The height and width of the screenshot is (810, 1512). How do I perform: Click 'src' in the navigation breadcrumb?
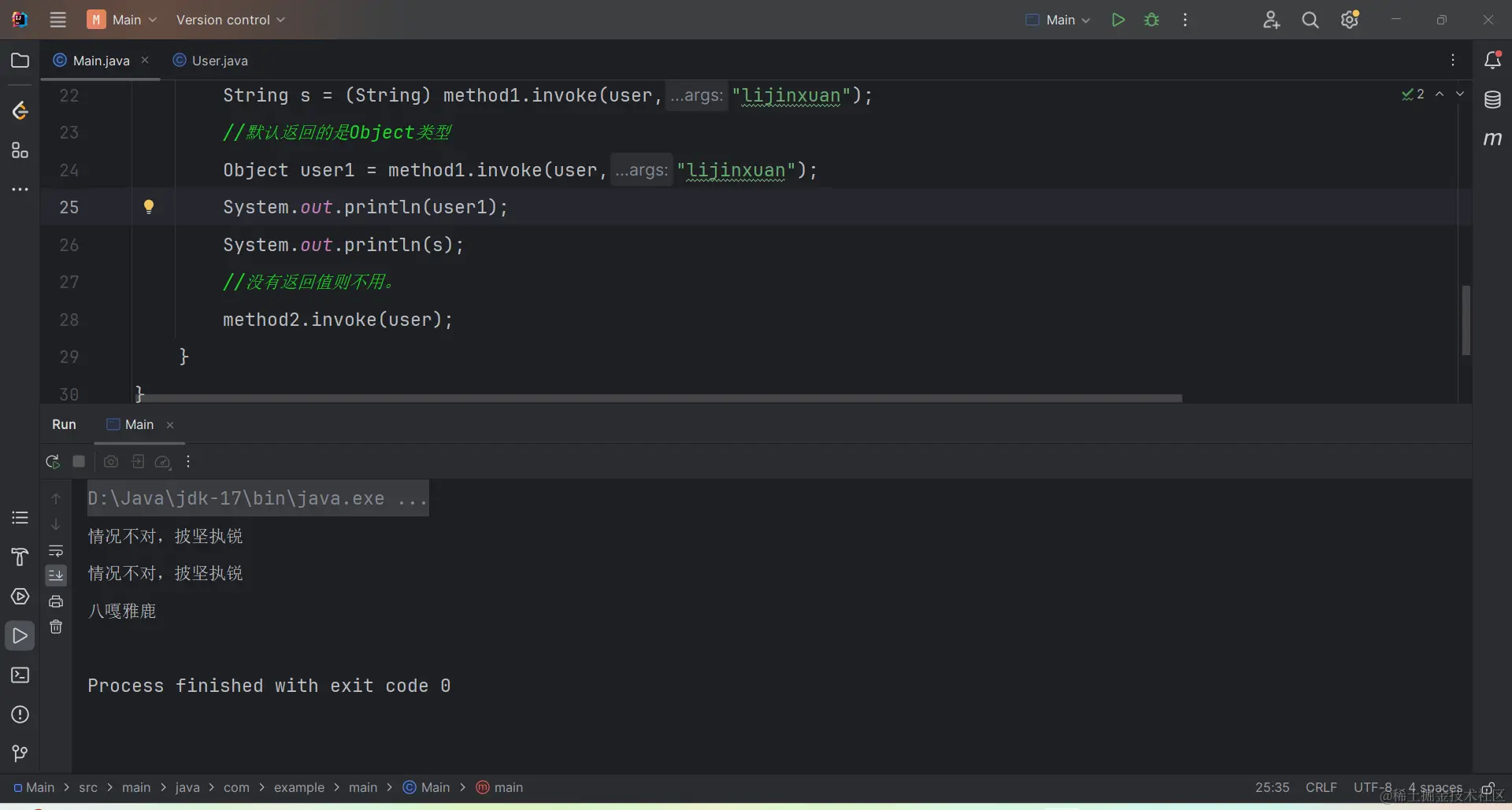88,787
